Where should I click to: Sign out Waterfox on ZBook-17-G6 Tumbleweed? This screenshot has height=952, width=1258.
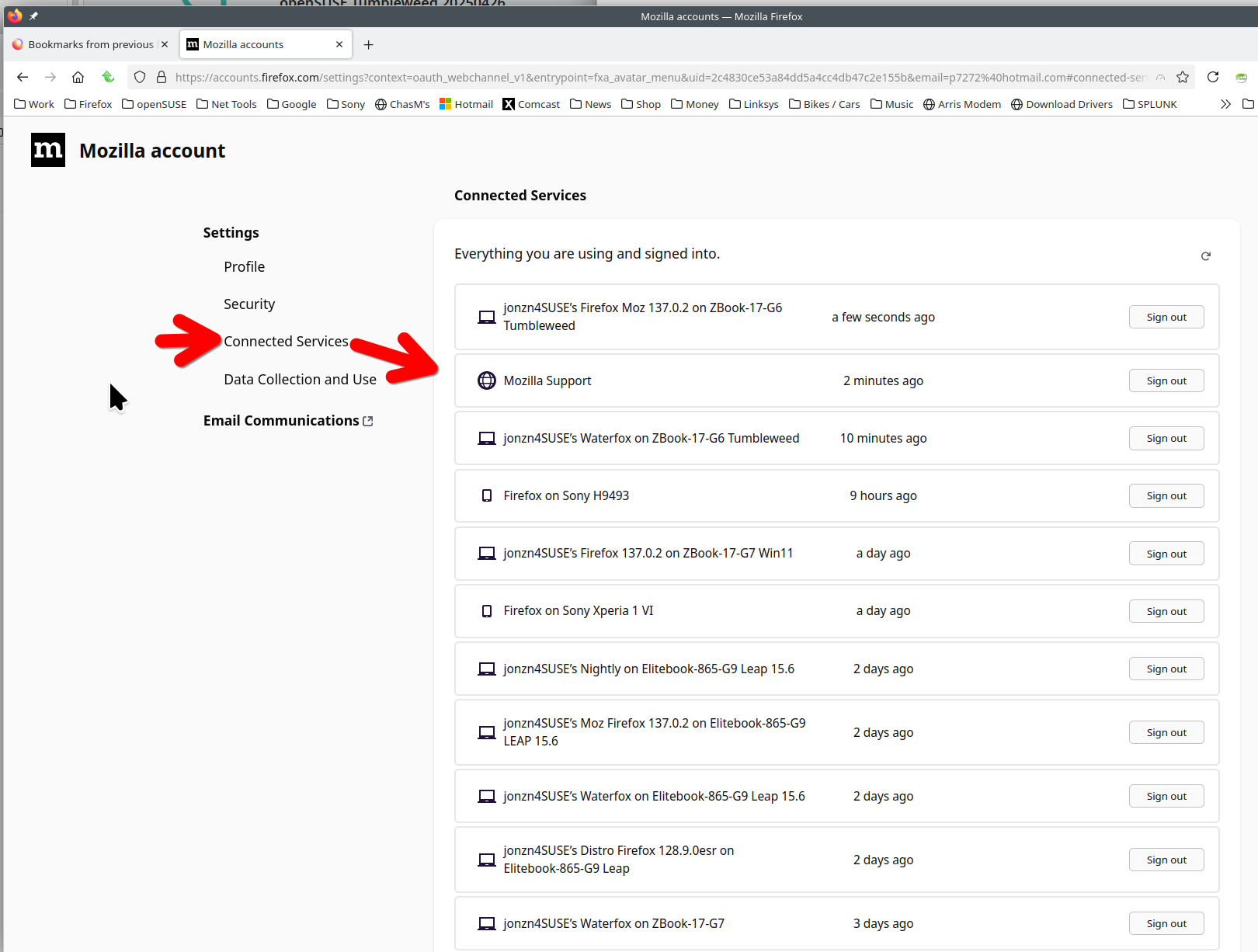click(x=1166, y=438)
